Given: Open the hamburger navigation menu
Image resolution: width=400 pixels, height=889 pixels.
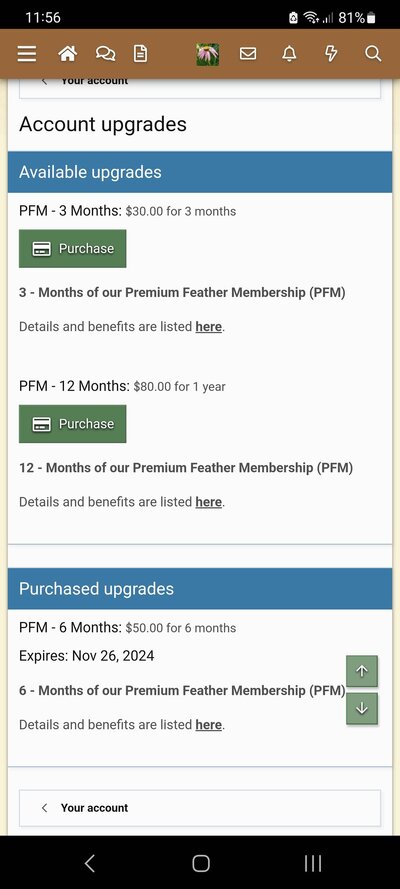Looking at the screenshot, I should tap(27, 54).
